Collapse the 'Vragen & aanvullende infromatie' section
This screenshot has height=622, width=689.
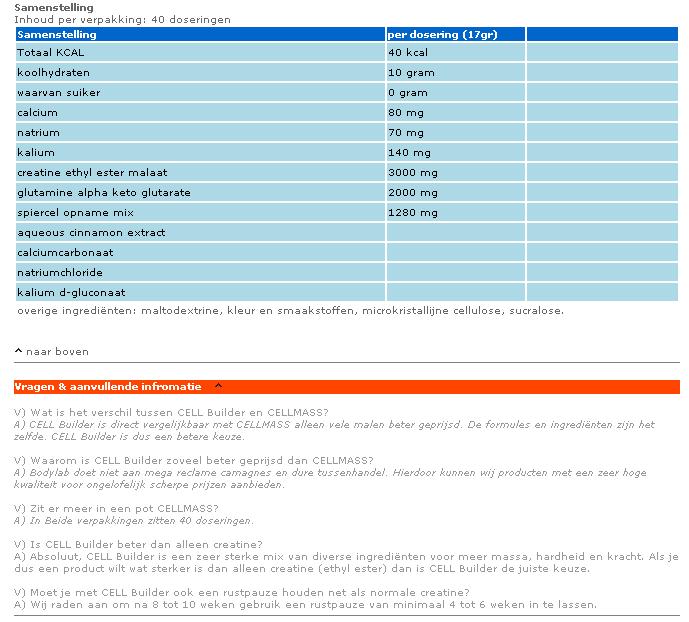pyautogui.click(x=108, y=386)
